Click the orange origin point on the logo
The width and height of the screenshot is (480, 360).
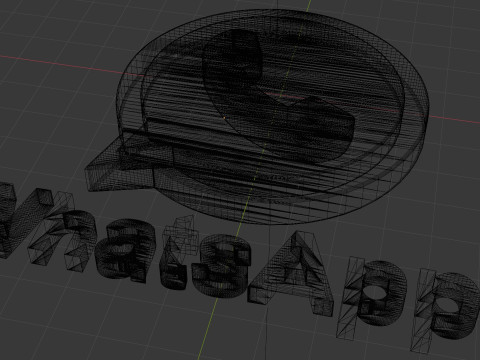[x=224, y=117]
